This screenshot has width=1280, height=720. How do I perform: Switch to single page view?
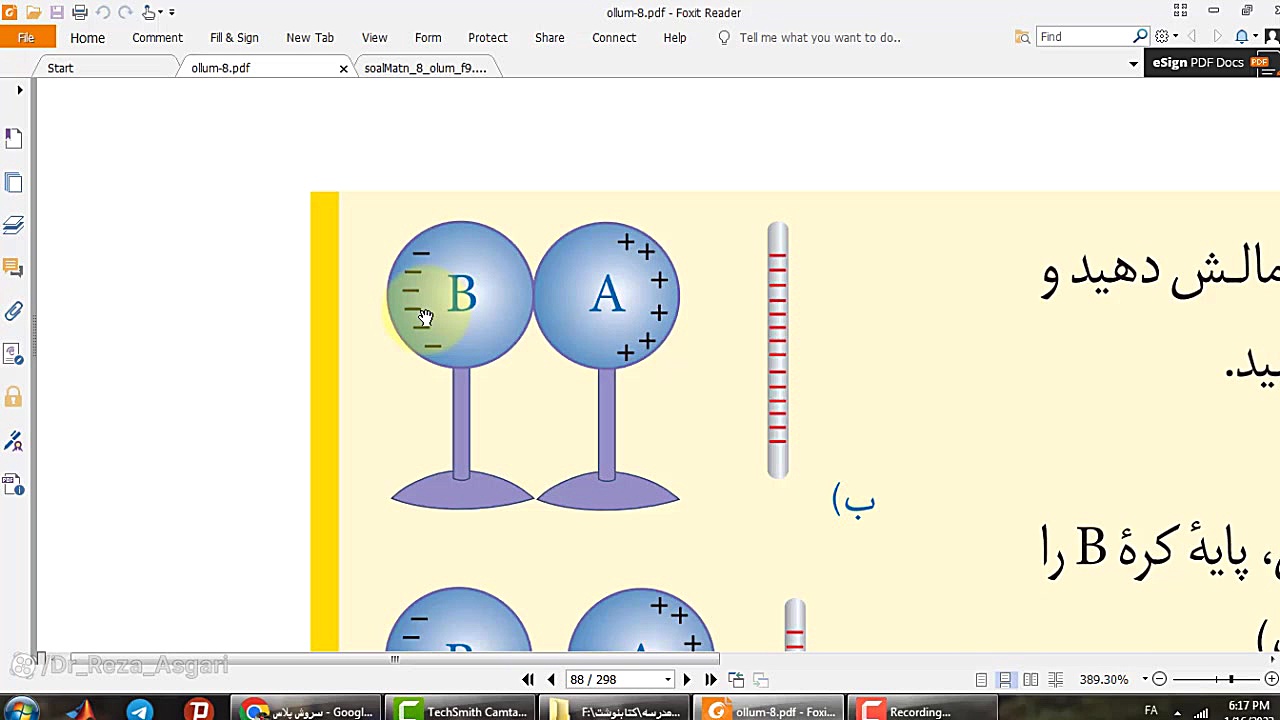point(981,680)
